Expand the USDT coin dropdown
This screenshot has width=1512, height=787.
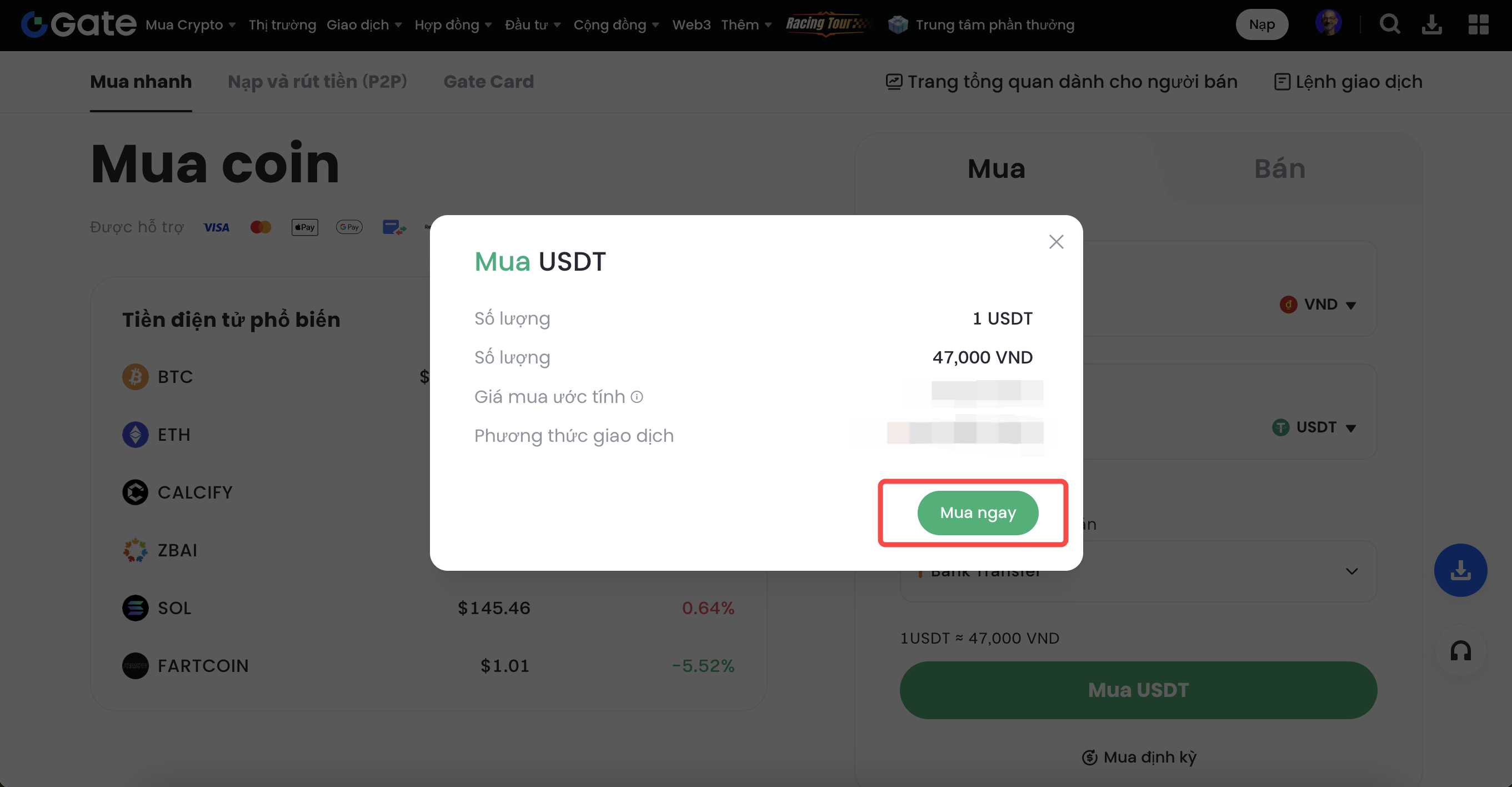point(1315,427)
